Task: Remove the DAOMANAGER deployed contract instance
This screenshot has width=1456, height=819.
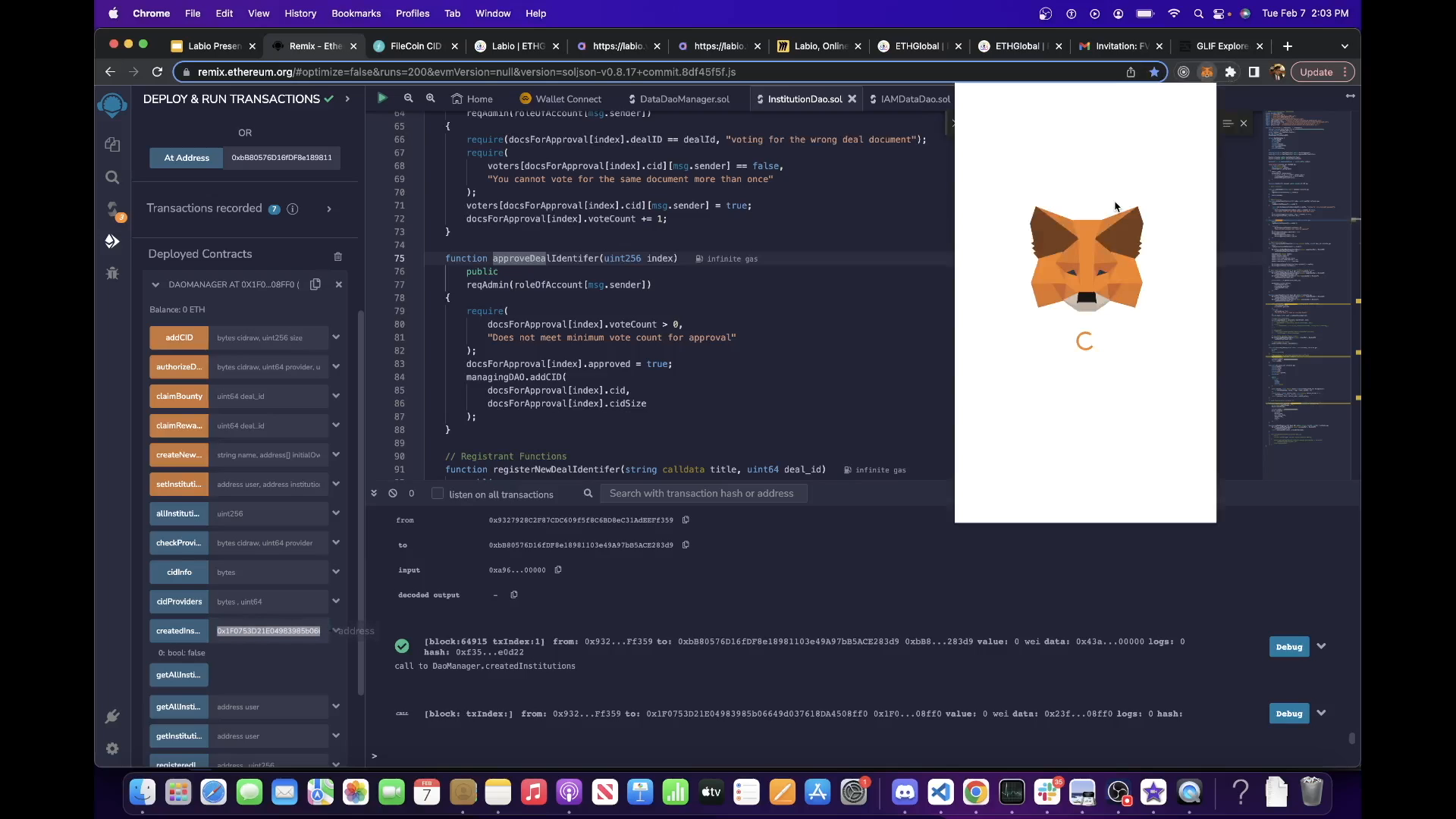Action: point(339,284)
